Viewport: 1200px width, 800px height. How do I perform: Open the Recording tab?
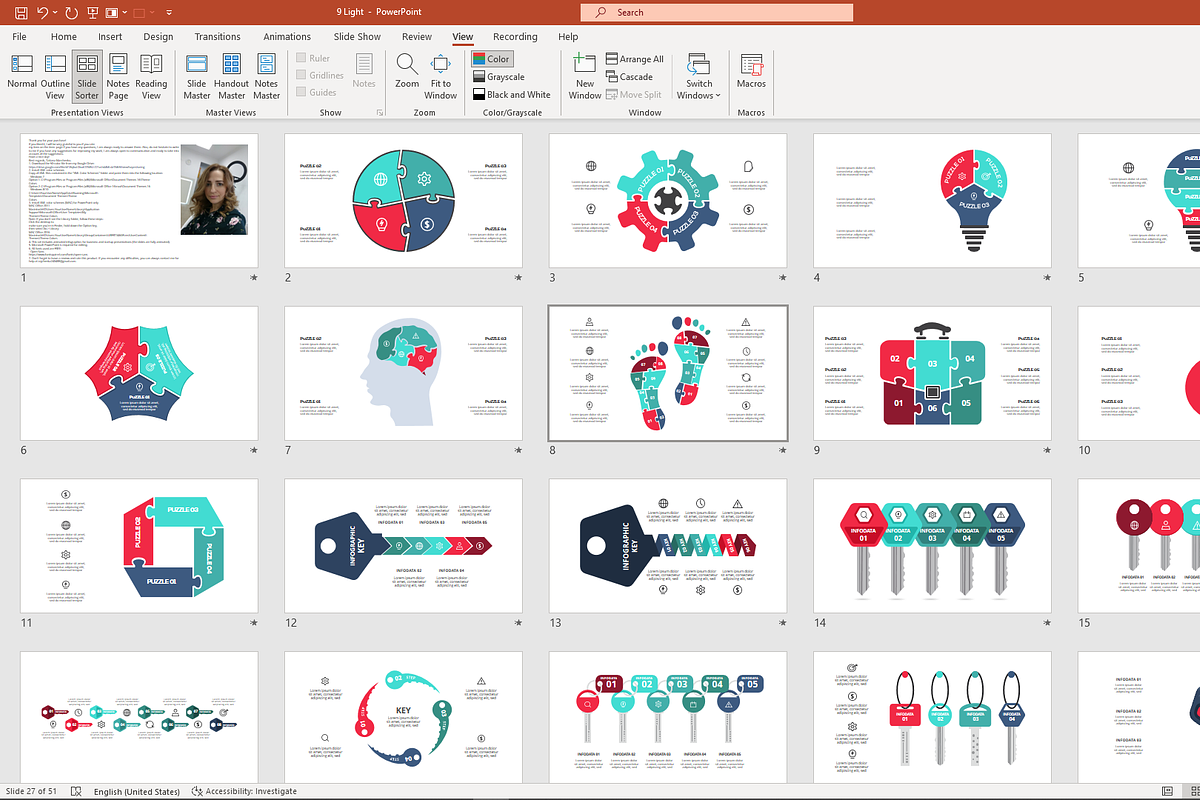coord(515,37)
